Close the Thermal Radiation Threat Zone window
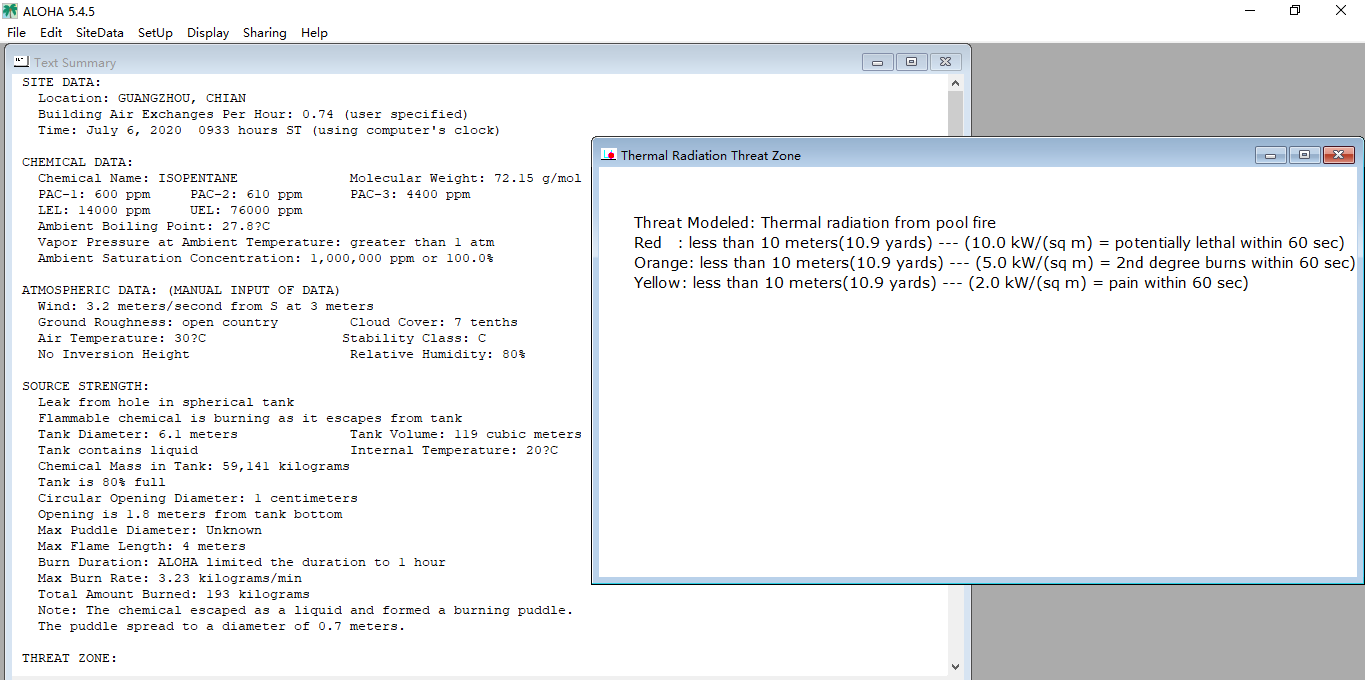1365x680 pixels. pos(1338,155)
